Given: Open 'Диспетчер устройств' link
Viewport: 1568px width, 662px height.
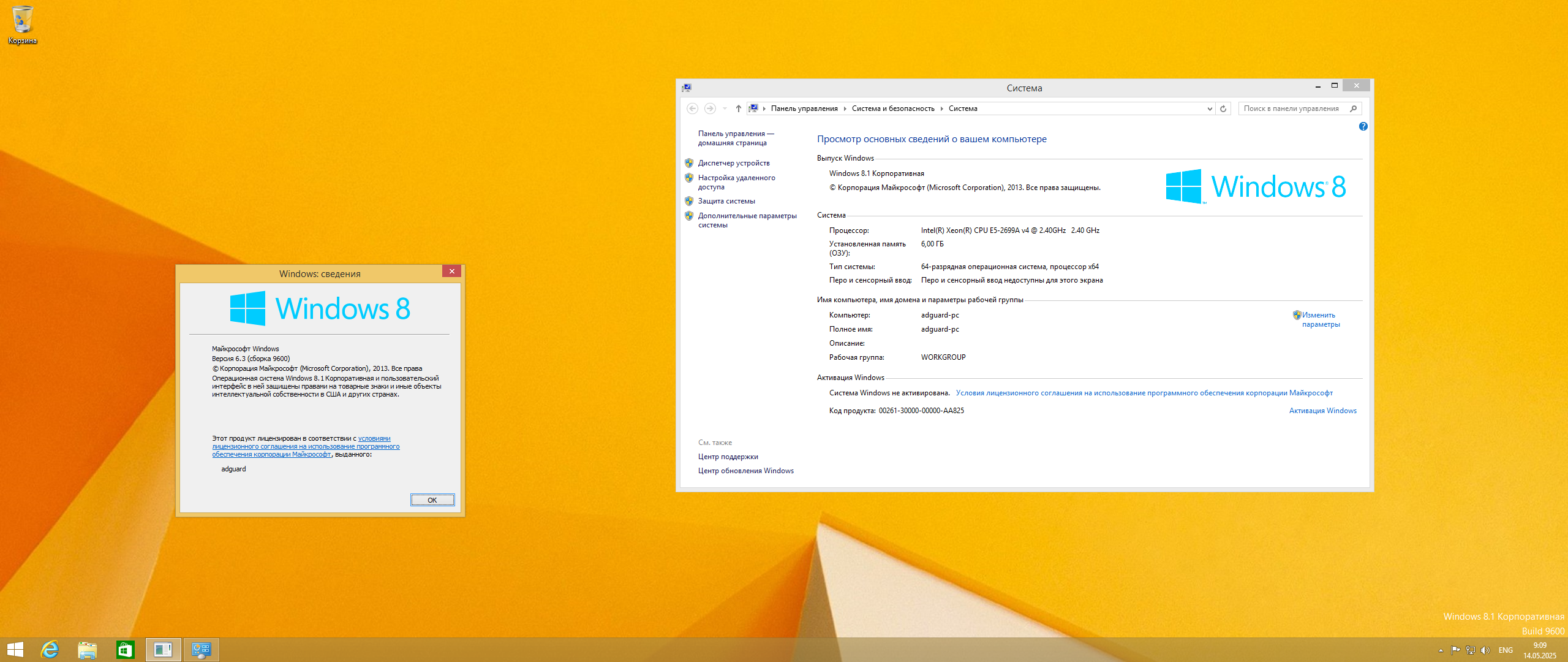Looking at the screenshot, I should (734, 163).
